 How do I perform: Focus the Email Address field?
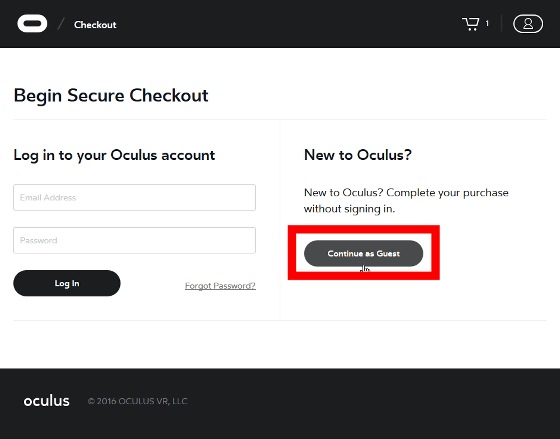coord(134,198)
